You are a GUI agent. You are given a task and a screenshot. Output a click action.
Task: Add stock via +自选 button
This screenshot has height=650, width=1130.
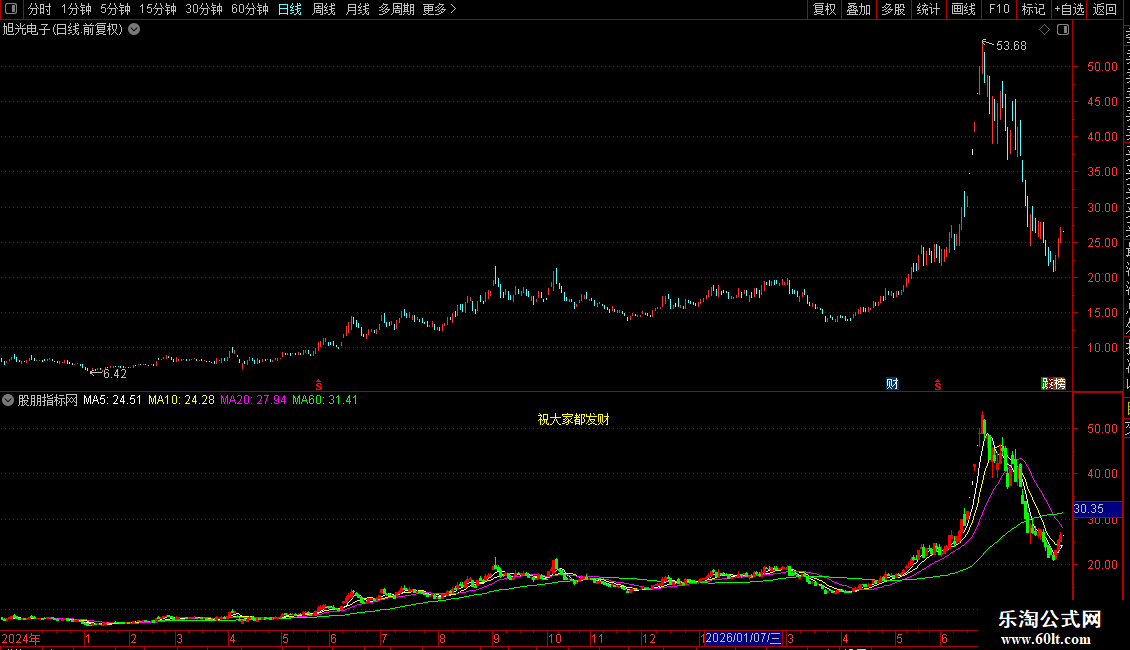[x=1069, y=9]
